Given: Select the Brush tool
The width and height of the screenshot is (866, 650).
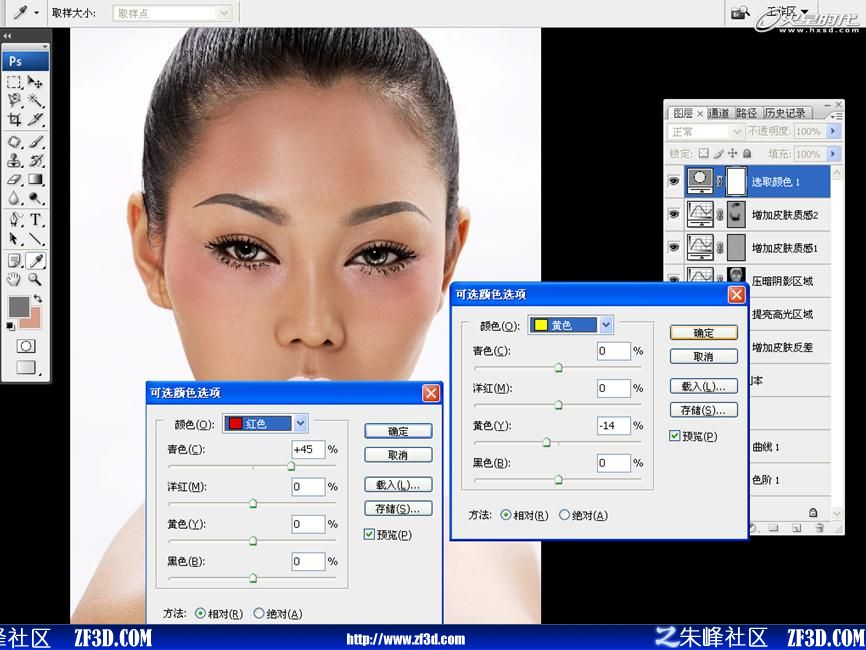Looking at the screenshot, I should point(36,142).
